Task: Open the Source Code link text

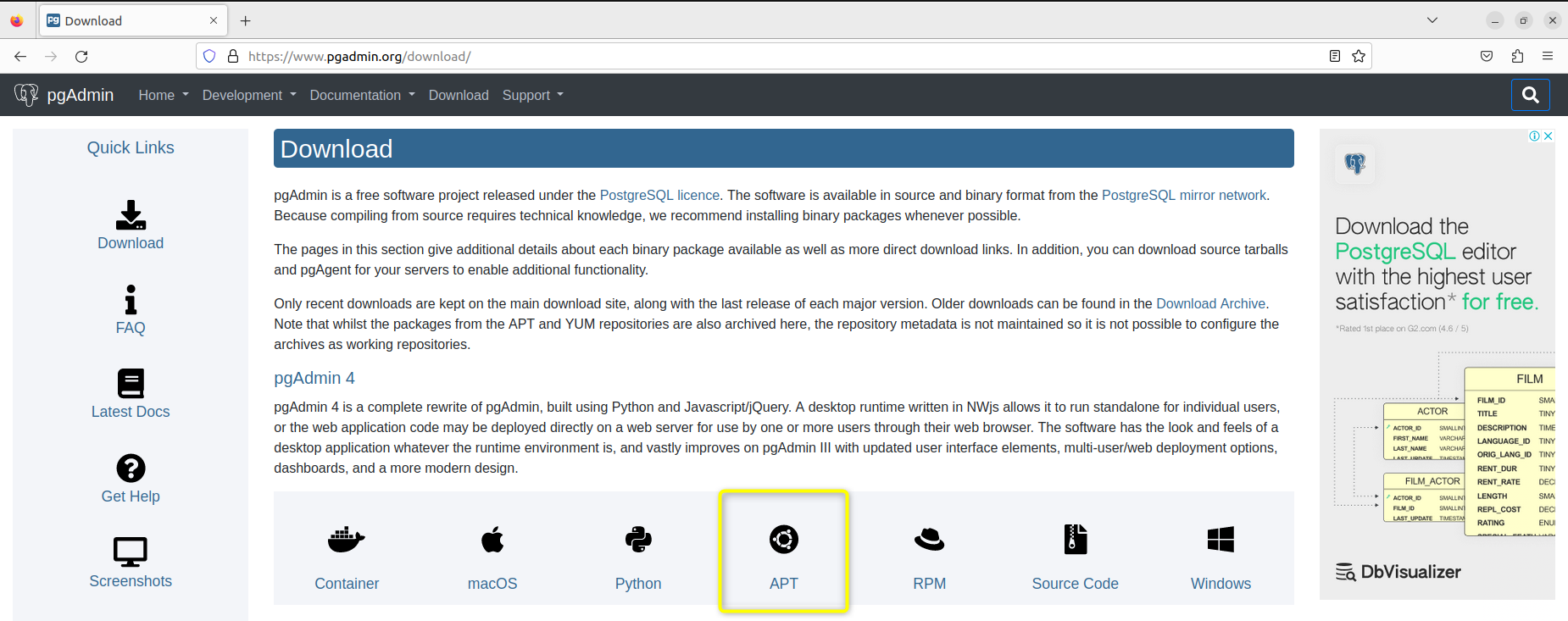Action: pos(1076,584)
